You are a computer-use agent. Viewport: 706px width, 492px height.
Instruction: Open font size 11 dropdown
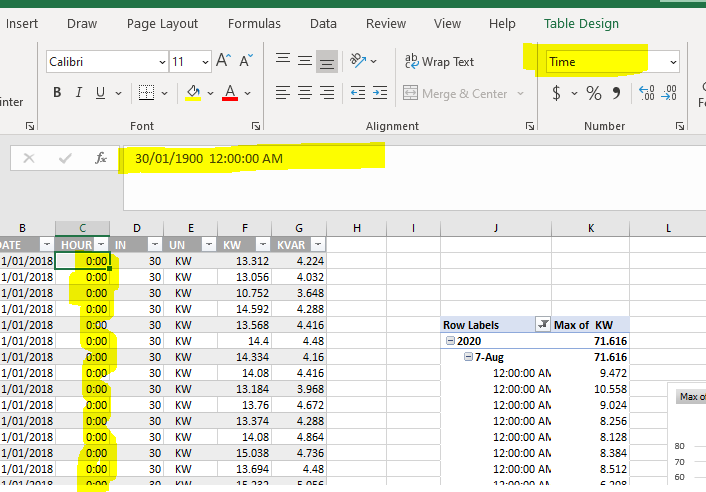coord(205,62)
